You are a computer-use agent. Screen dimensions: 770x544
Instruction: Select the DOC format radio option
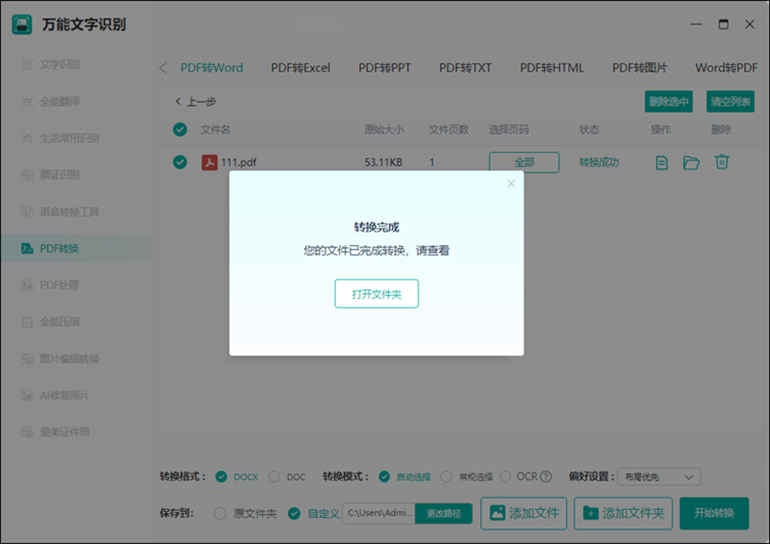(276, 477)
